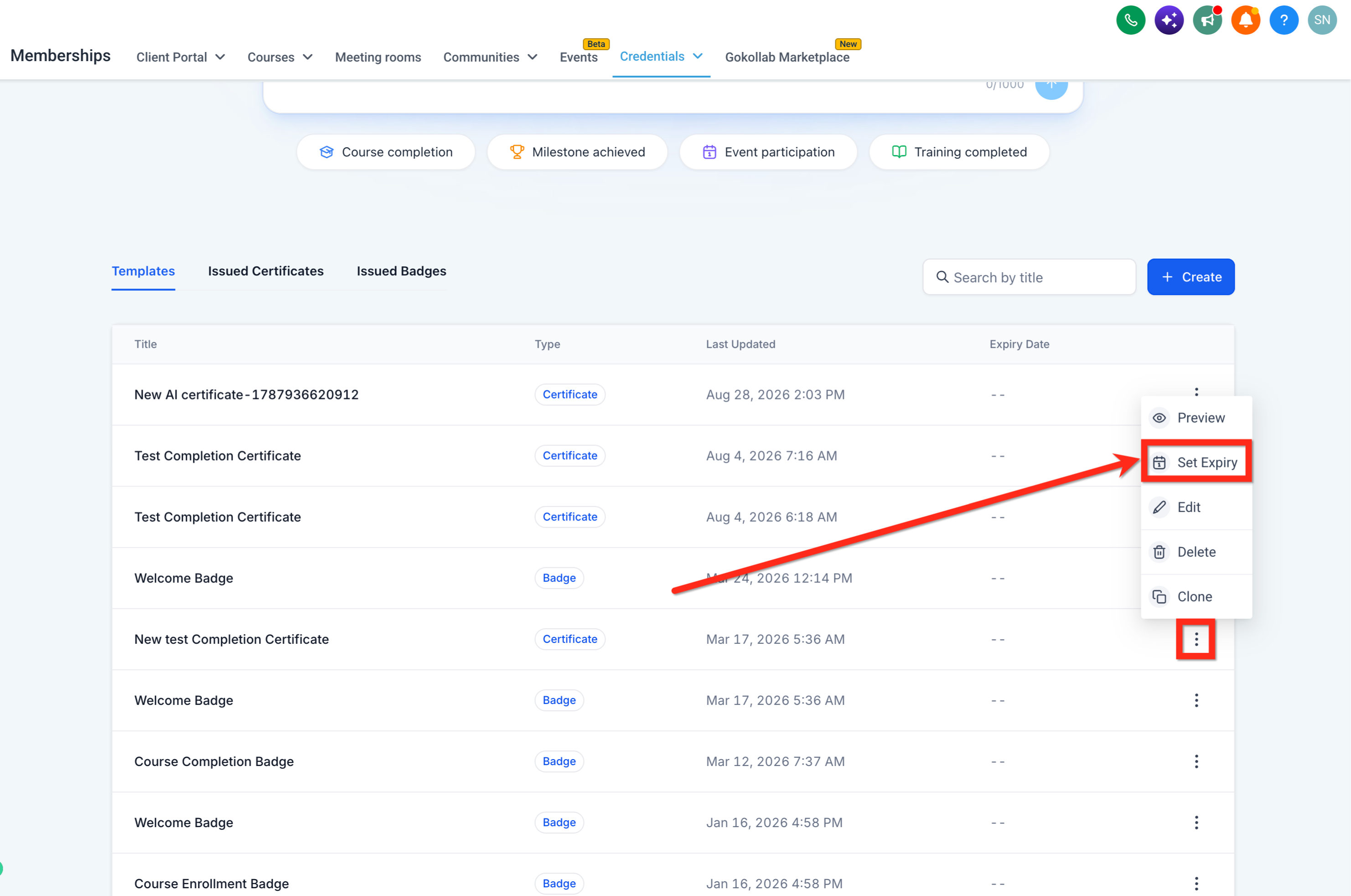This screenshot has width=1351, height=896.
Task: Expand the Communities dropdown
Action: tap(490, 57)
